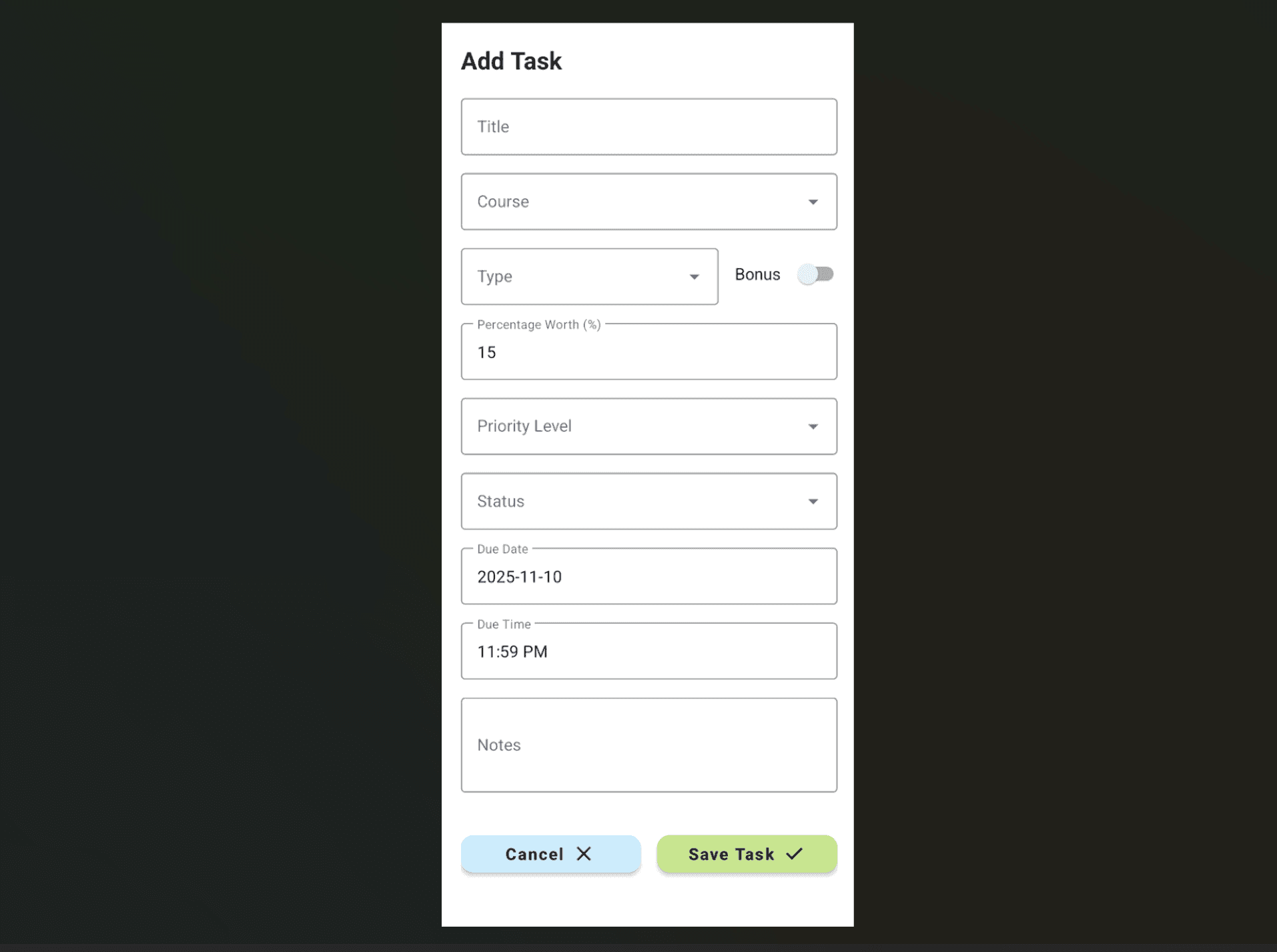1277x952 pixels.
Task: Click the Due Time field
Action: pos(649,651)
